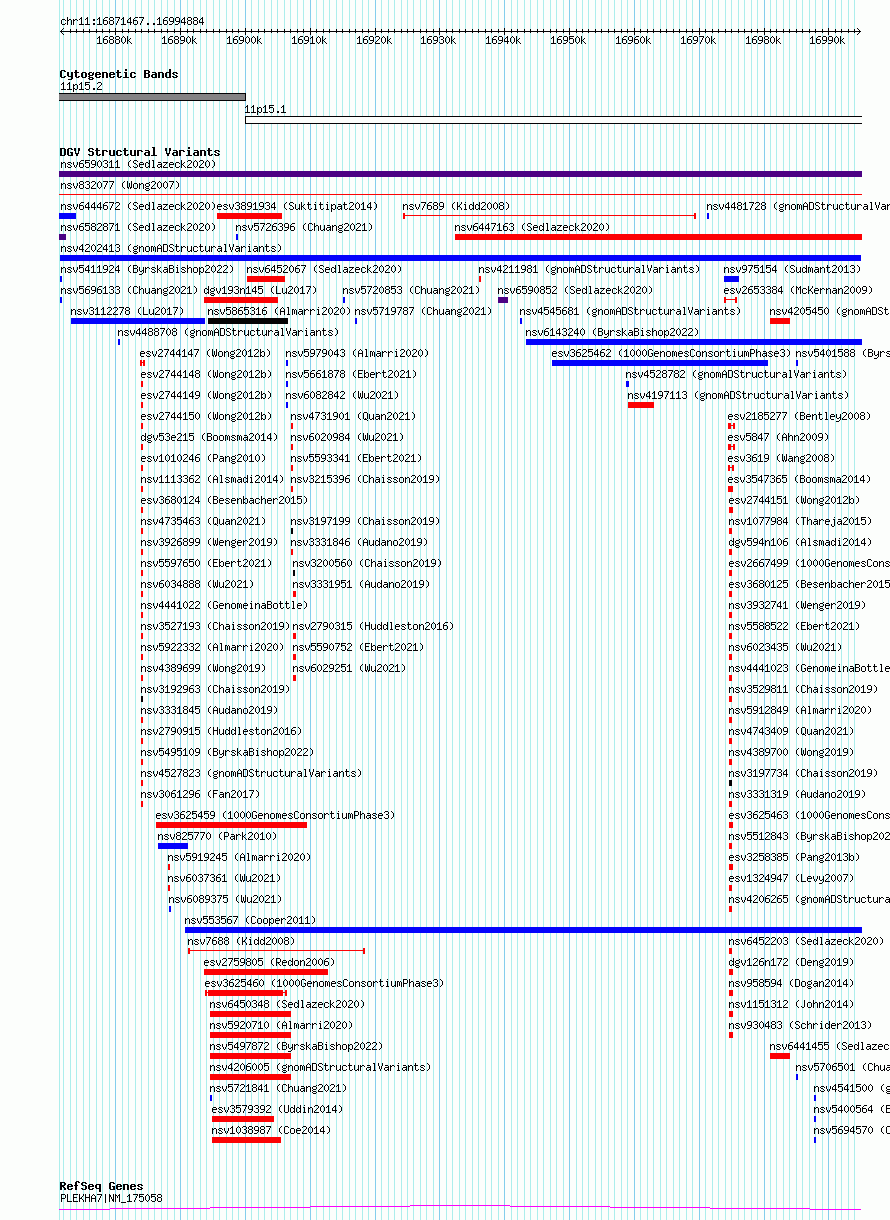Image resolution: width=890 pixels, height=1220 pixels.
Task: Click esv2653384 (McKernan2009) label
Action: (x=797, y=290)
